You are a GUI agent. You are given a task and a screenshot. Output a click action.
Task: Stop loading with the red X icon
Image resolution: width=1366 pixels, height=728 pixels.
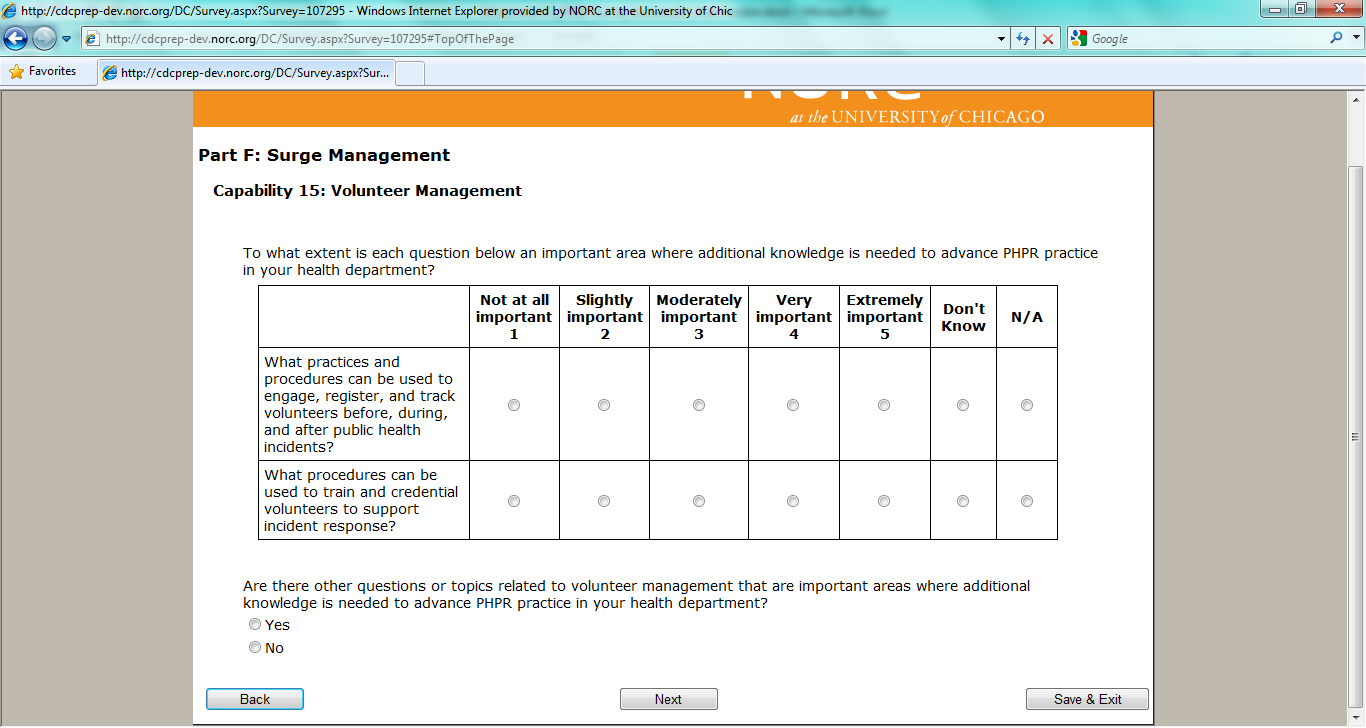(x=1048, y=39)
